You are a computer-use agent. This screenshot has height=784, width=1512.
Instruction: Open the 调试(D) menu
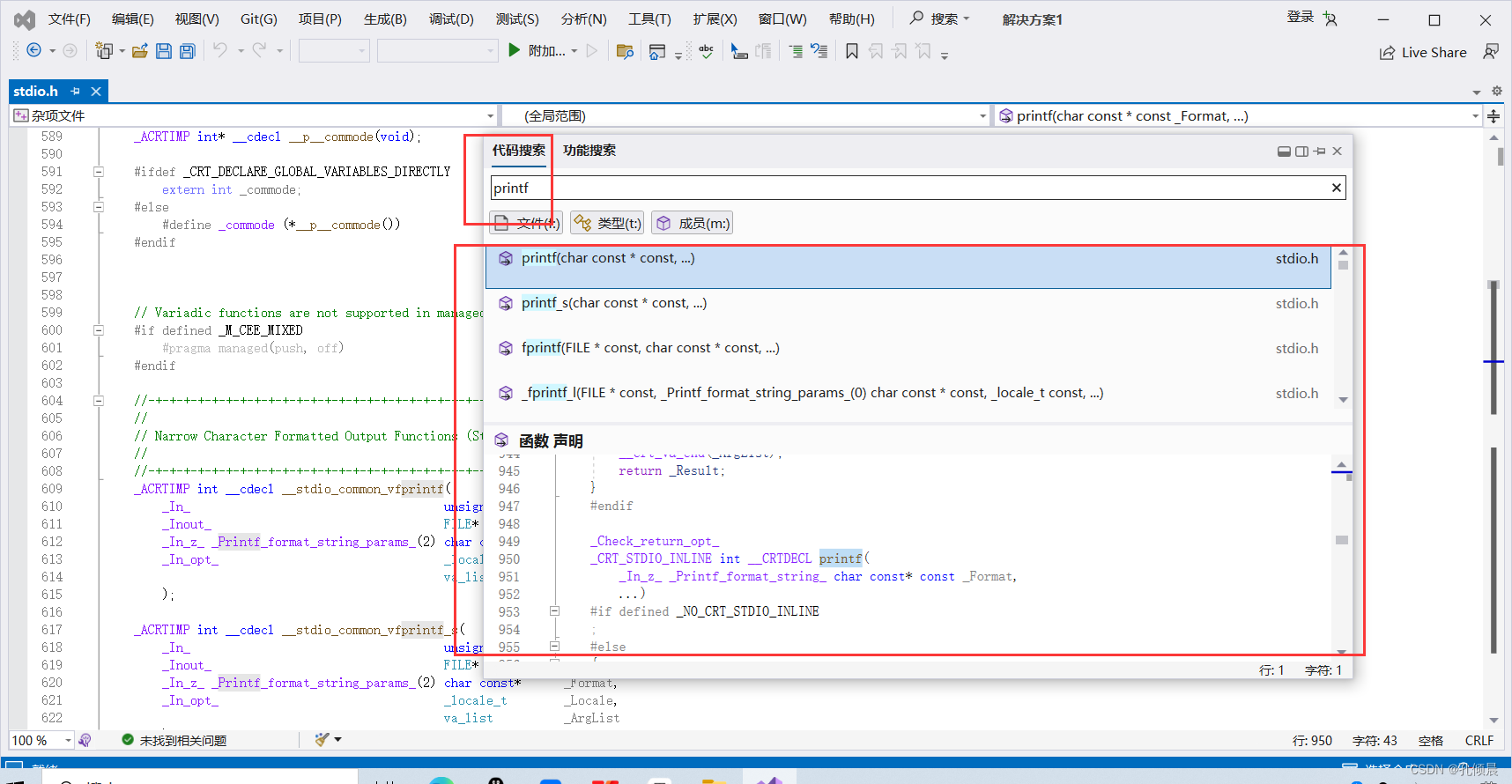click(x=451, y=18)
